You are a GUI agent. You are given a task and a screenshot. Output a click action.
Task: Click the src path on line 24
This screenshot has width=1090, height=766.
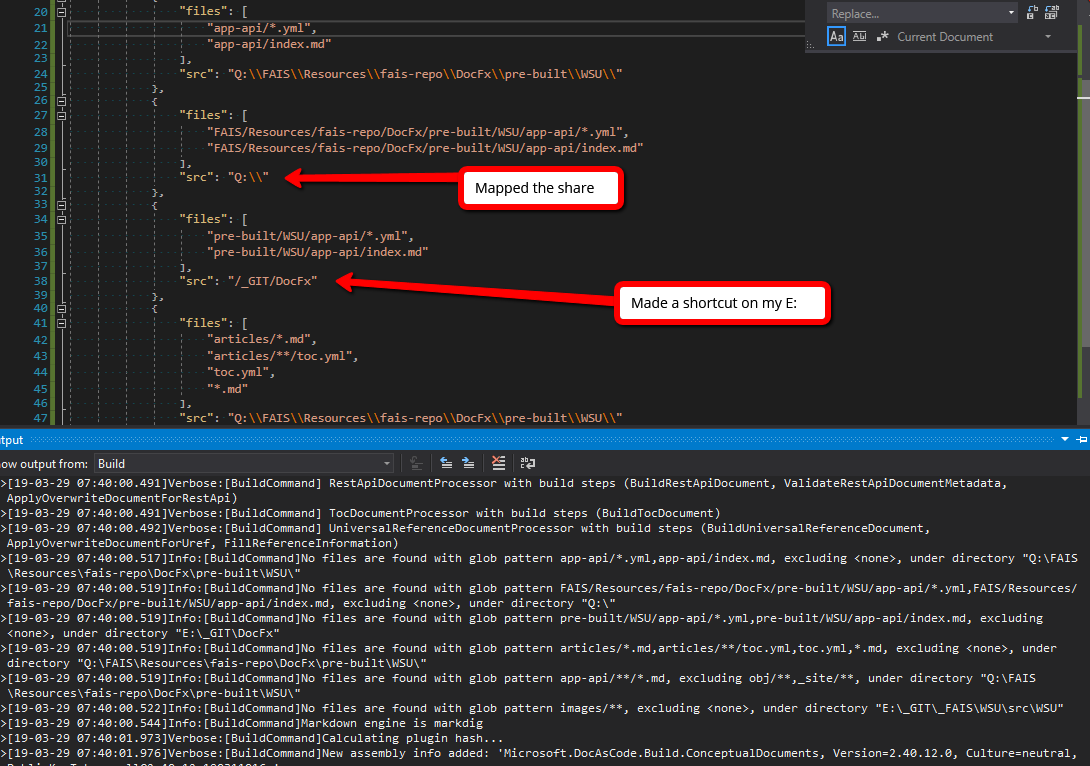coord(425,74)
